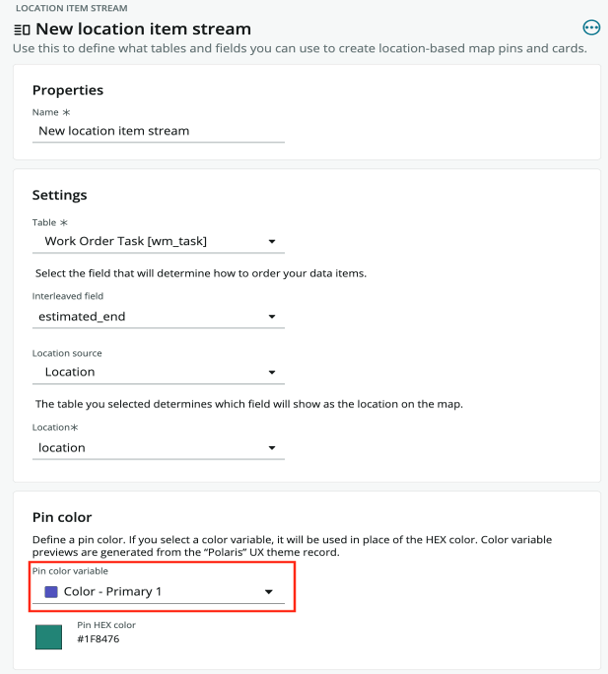This screenshot has height=674, width=608.
Task: Open the lowercase location field dropdown
Action: point(158,448)
